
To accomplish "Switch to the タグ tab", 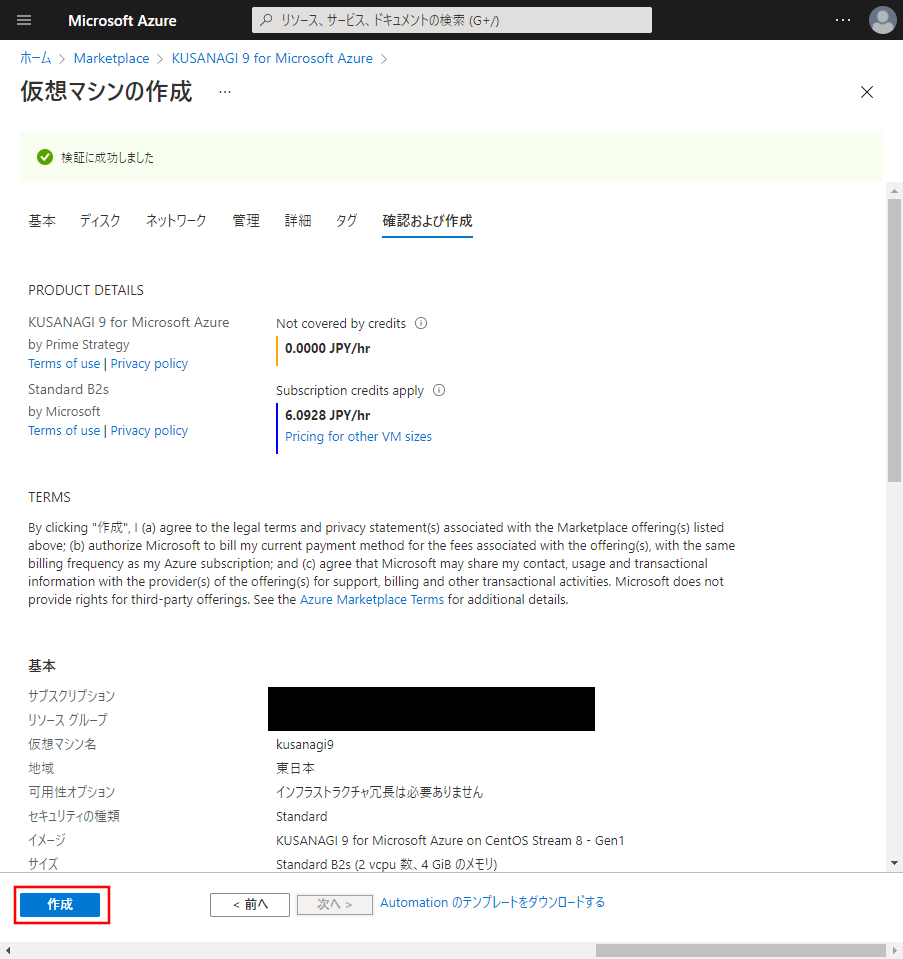I will (346, 221).
